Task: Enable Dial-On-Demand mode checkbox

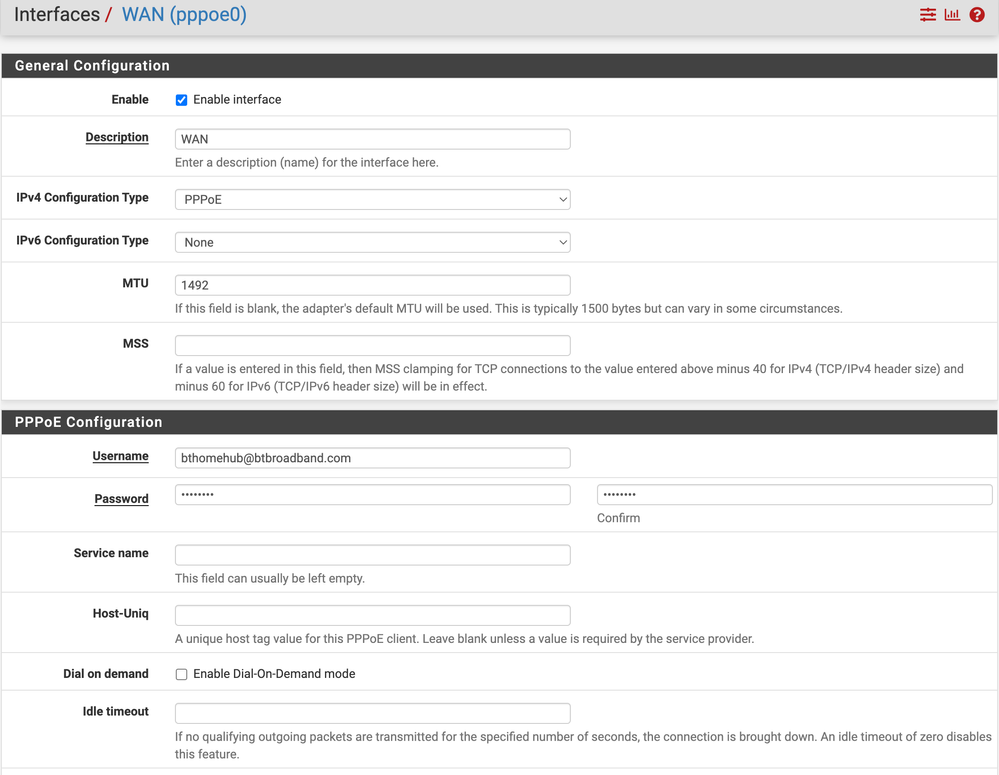Action: coord(181,674)
